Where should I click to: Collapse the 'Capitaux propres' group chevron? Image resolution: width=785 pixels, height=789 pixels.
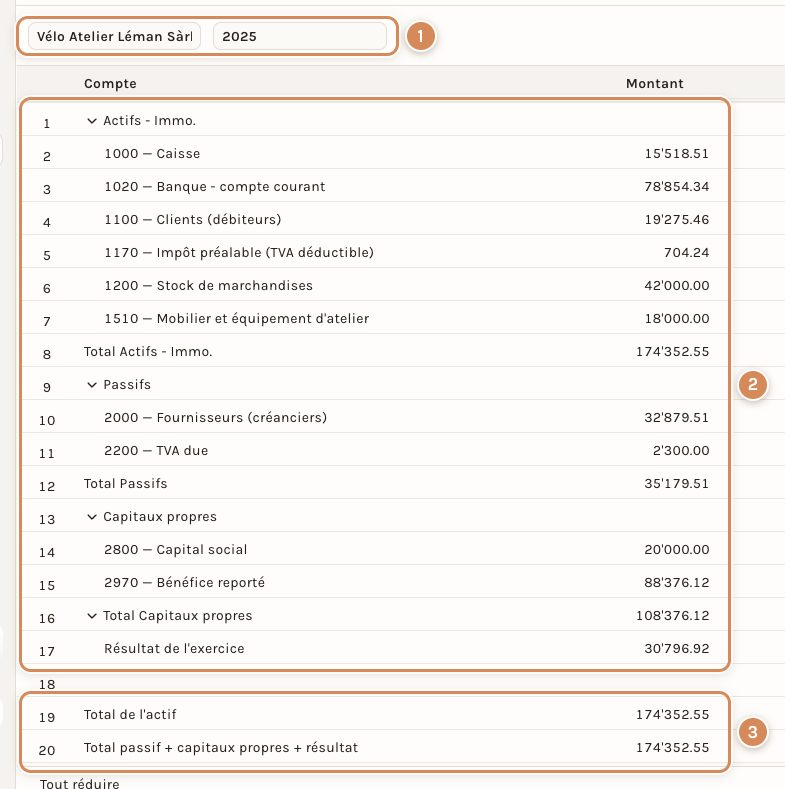[x=92, y=517]
